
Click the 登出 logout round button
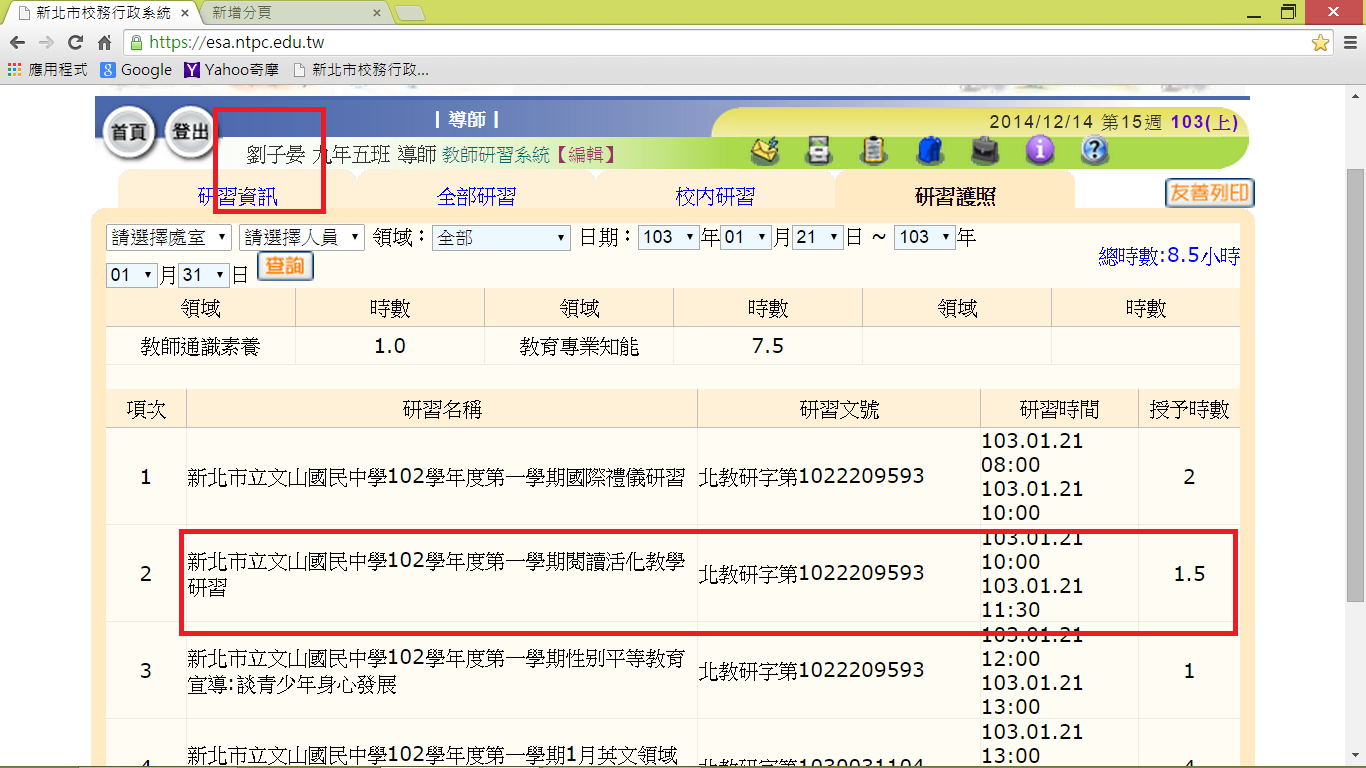[190, 133]
